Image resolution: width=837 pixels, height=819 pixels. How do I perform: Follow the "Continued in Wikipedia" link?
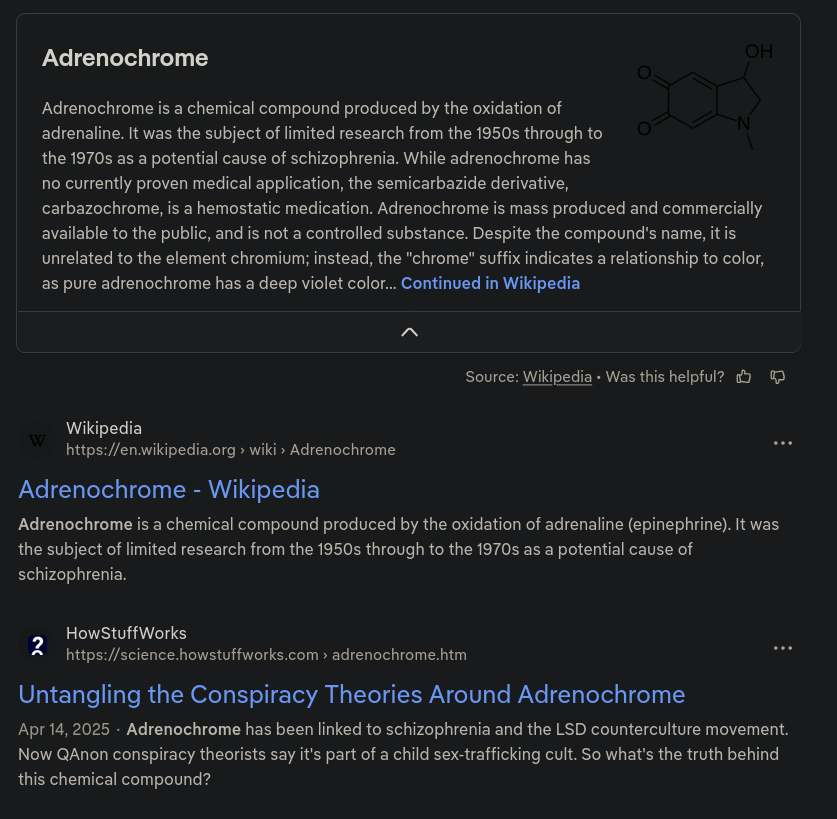pyautogui.click(x=490, y=283)
